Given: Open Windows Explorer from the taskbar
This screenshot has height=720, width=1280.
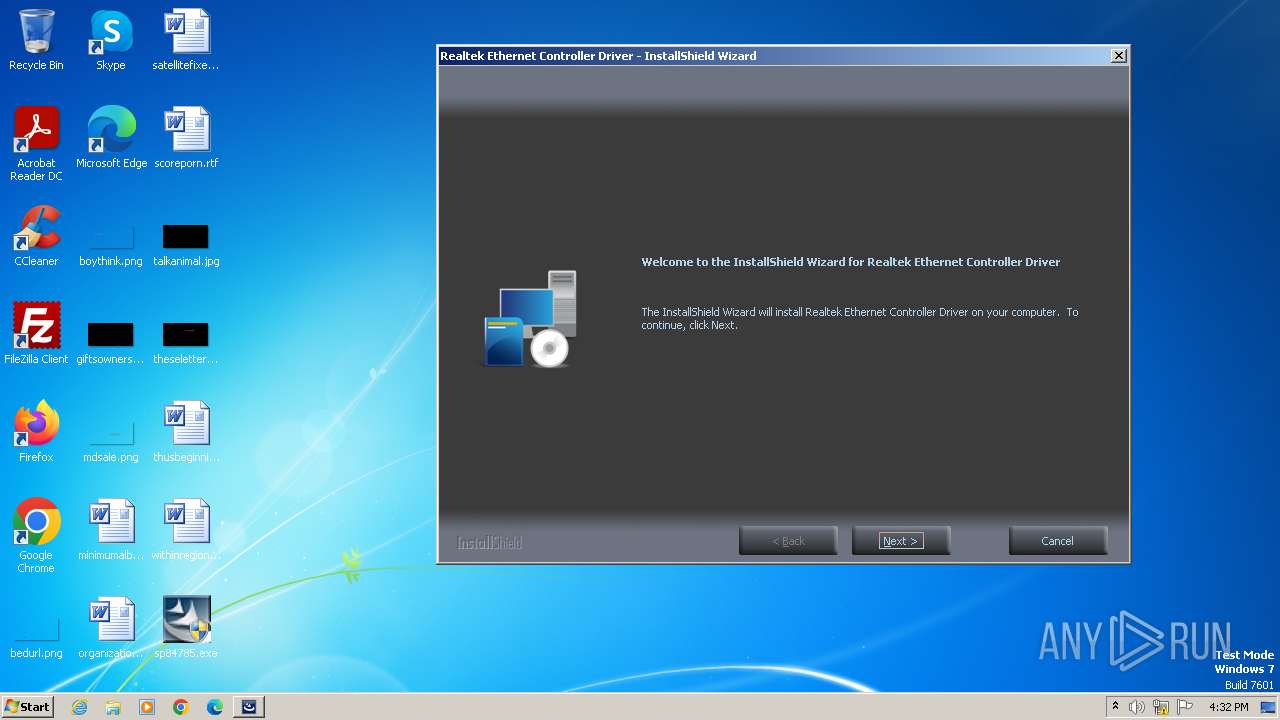Looking at the screenshot, I should click(113, 707).
